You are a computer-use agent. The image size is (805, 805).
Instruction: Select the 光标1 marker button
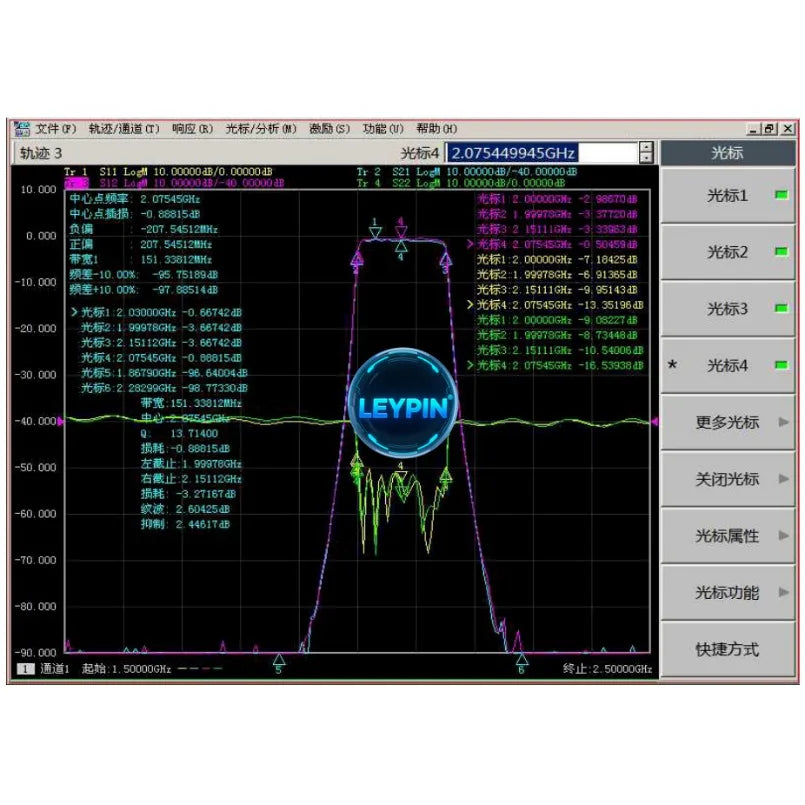pyautogui.click(x=727, y=196)
